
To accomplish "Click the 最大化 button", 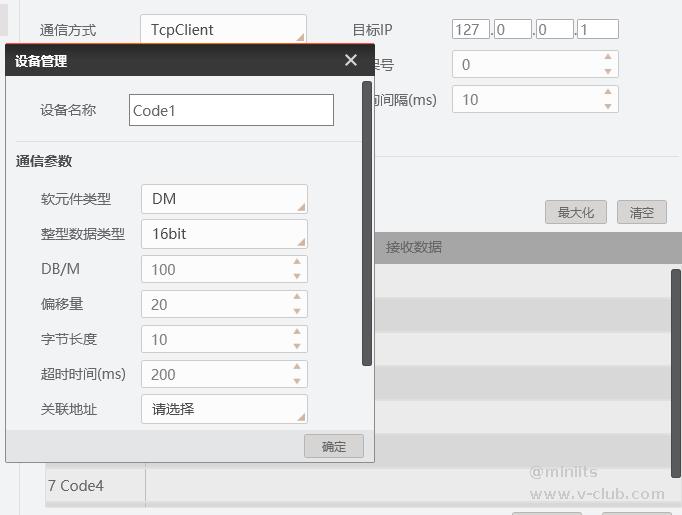I will pos(576,212).
